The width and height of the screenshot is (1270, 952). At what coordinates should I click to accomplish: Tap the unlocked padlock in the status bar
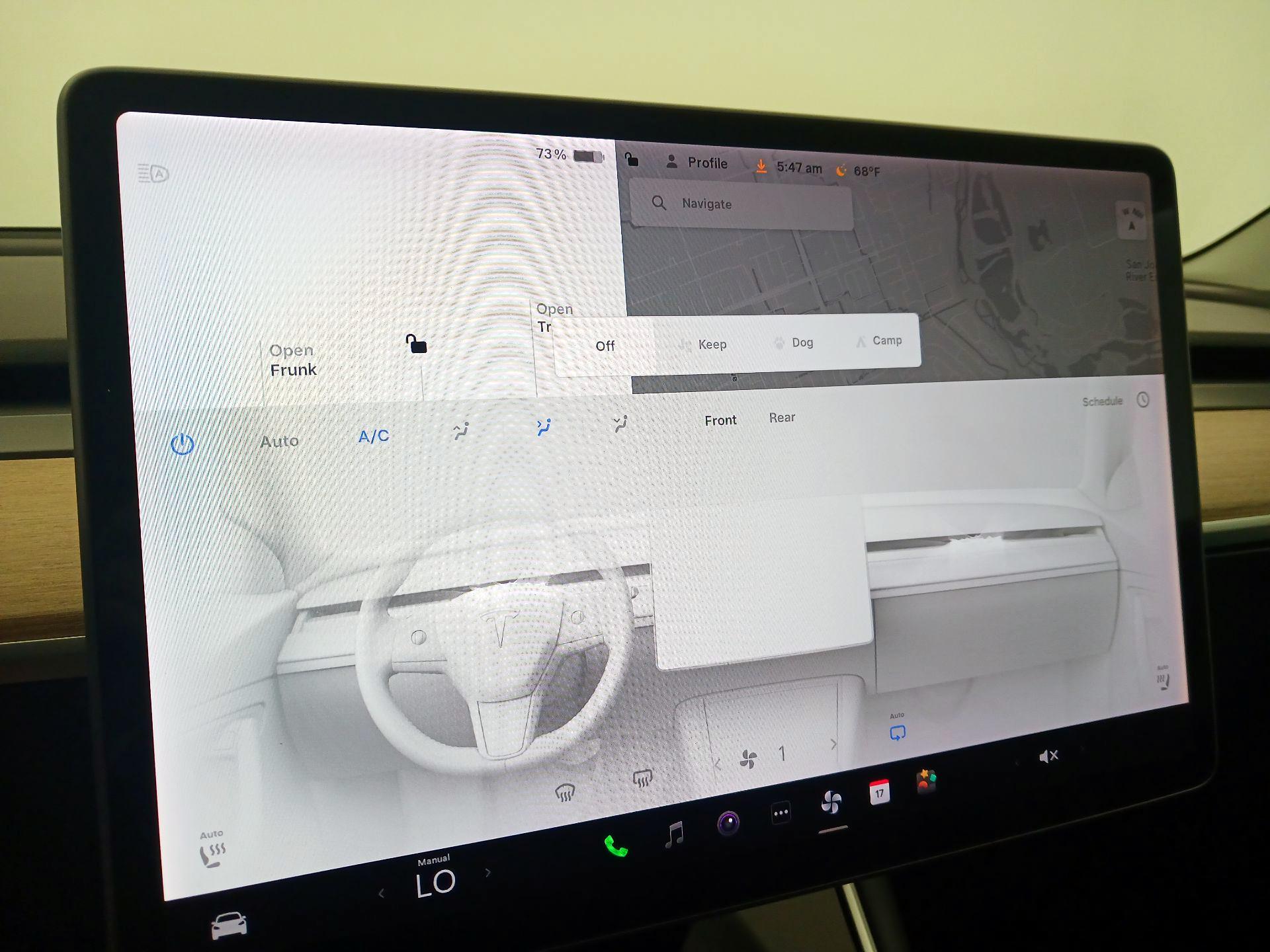point(632,159)
